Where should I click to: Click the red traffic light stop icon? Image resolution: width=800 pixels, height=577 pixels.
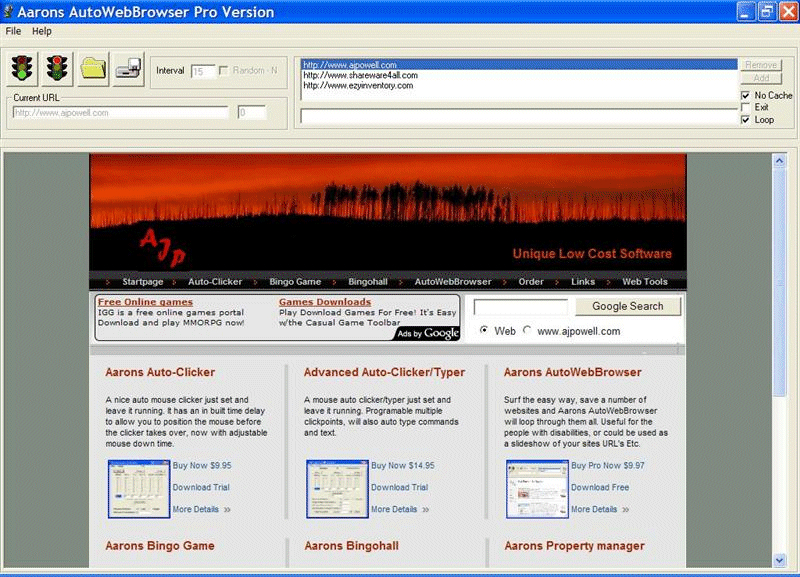point(58,68)
